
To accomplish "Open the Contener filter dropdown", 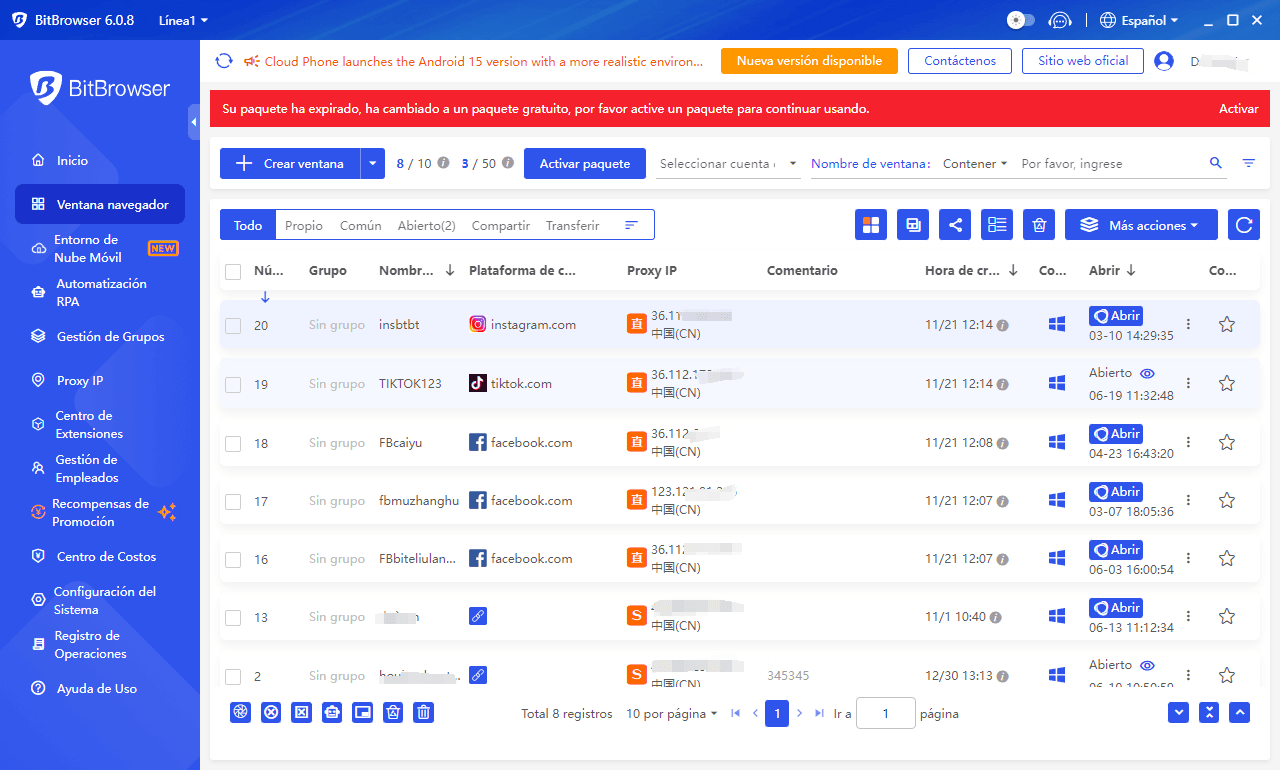I will (x=975, y=163).
